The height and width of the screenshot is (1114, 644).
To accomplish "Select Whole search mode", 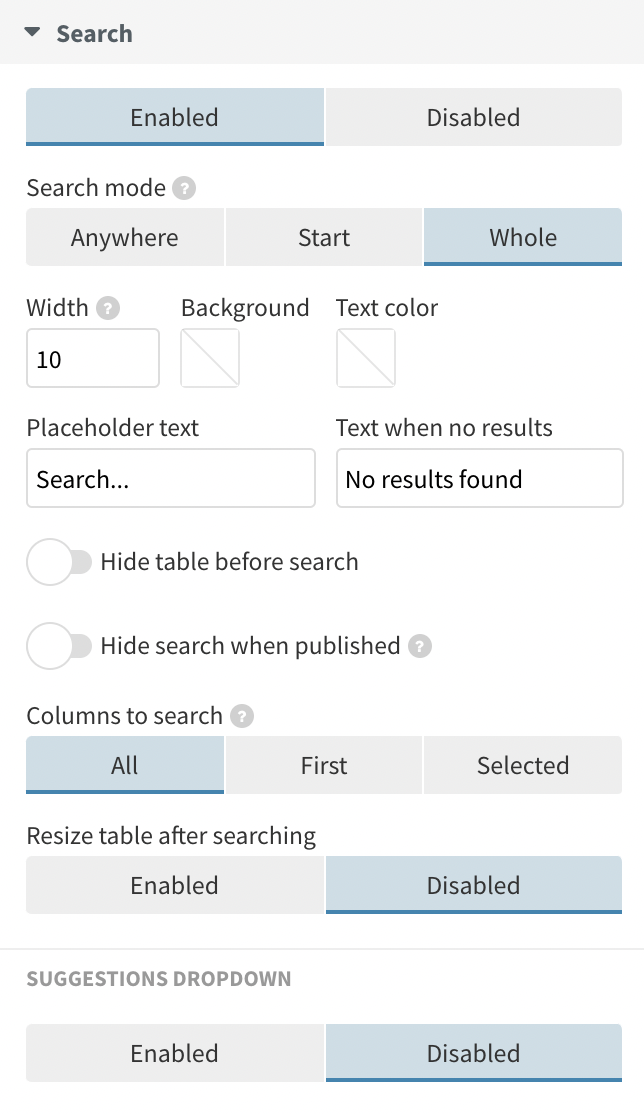I will 522,237.
